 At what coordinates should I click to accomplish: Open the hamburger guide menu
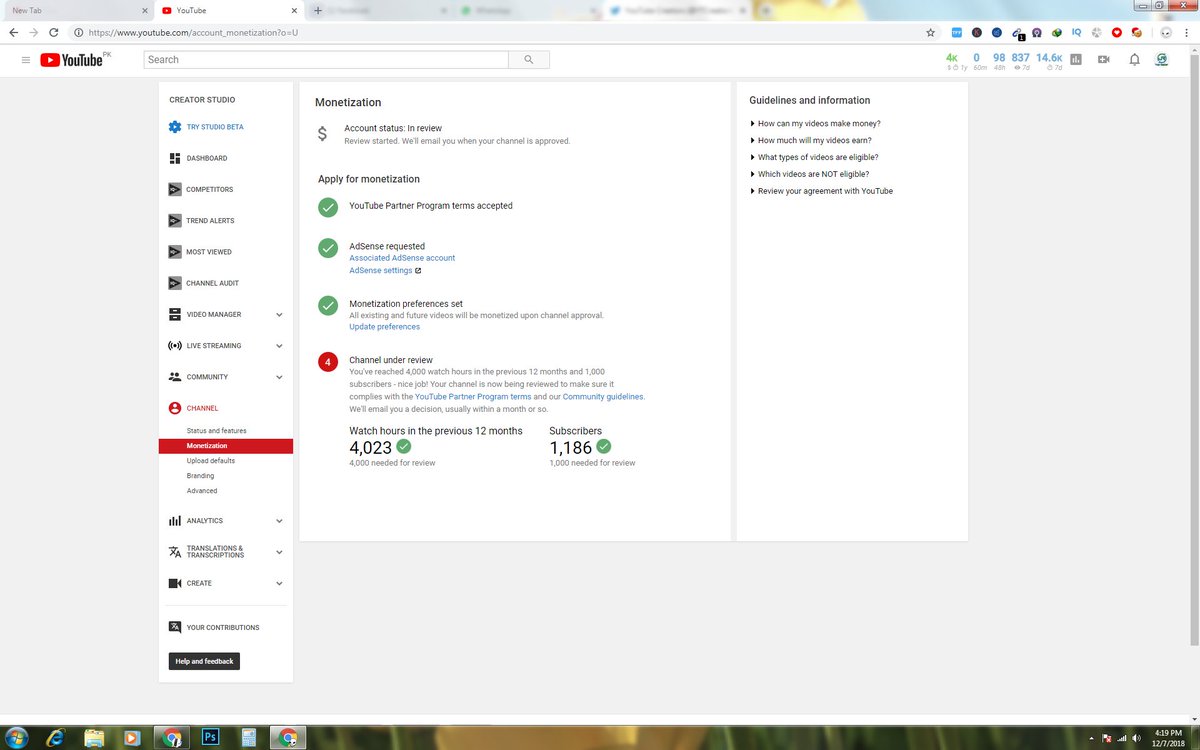(x=25, y=60)
